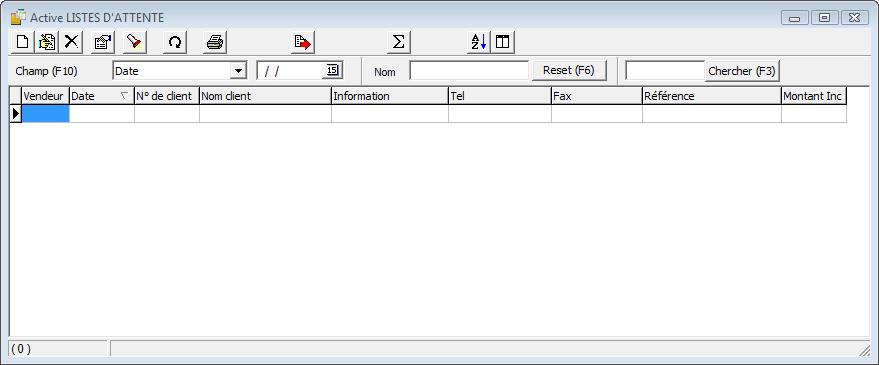This screenshot has height=365, width=879.
Task: Click the sigma sum icon
Action: pyautogui.click(x=399, y=42)
